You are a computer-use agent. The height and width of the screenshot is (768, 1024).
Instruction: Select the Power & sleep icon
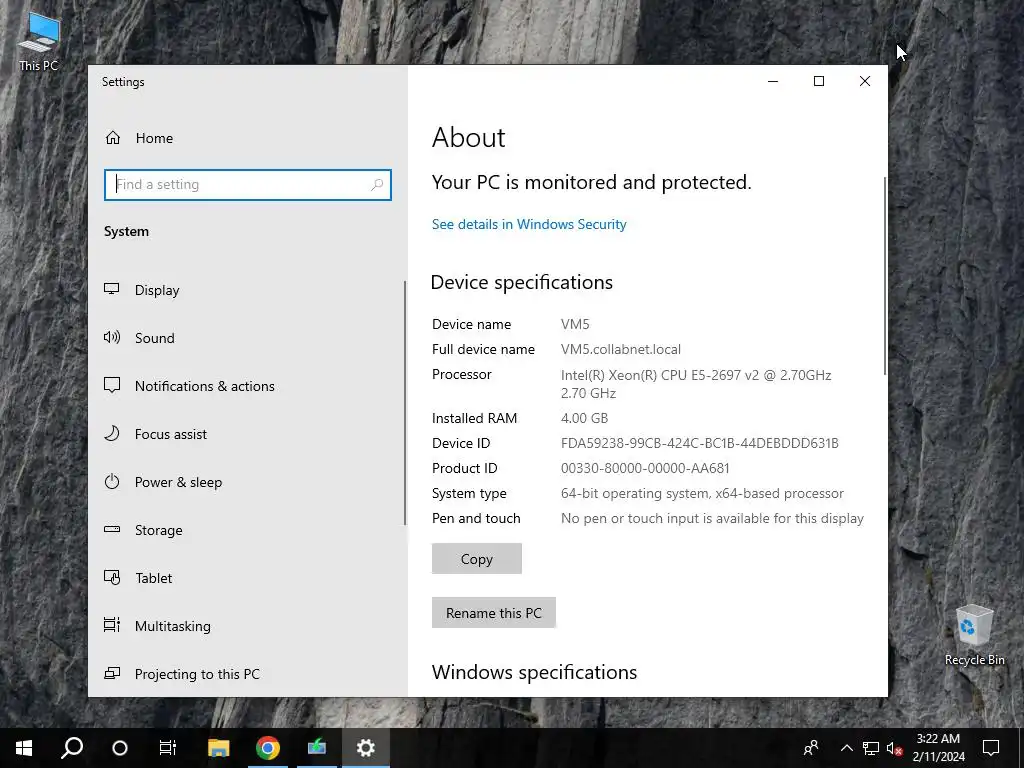click(x=112, y=482)
